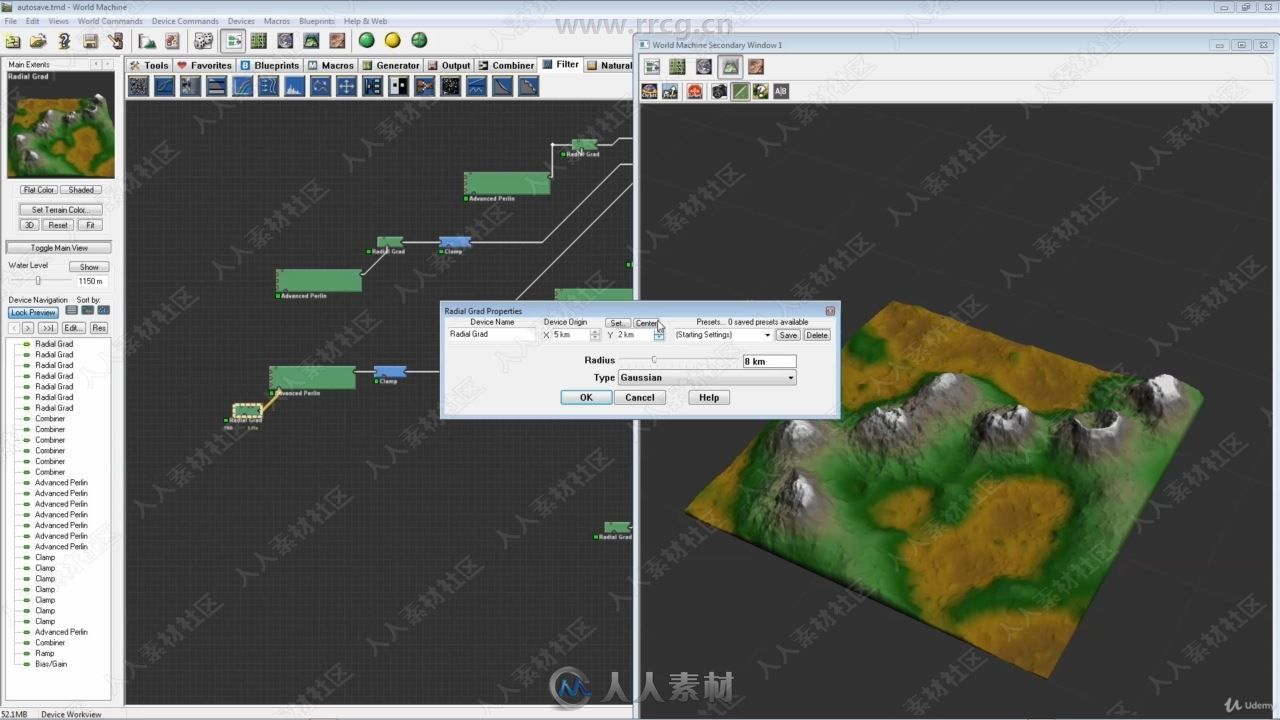The height and width of the screenshot is (720, 1280).
Task: Switch to the Macros tab
Action: [x=331, y=65]
